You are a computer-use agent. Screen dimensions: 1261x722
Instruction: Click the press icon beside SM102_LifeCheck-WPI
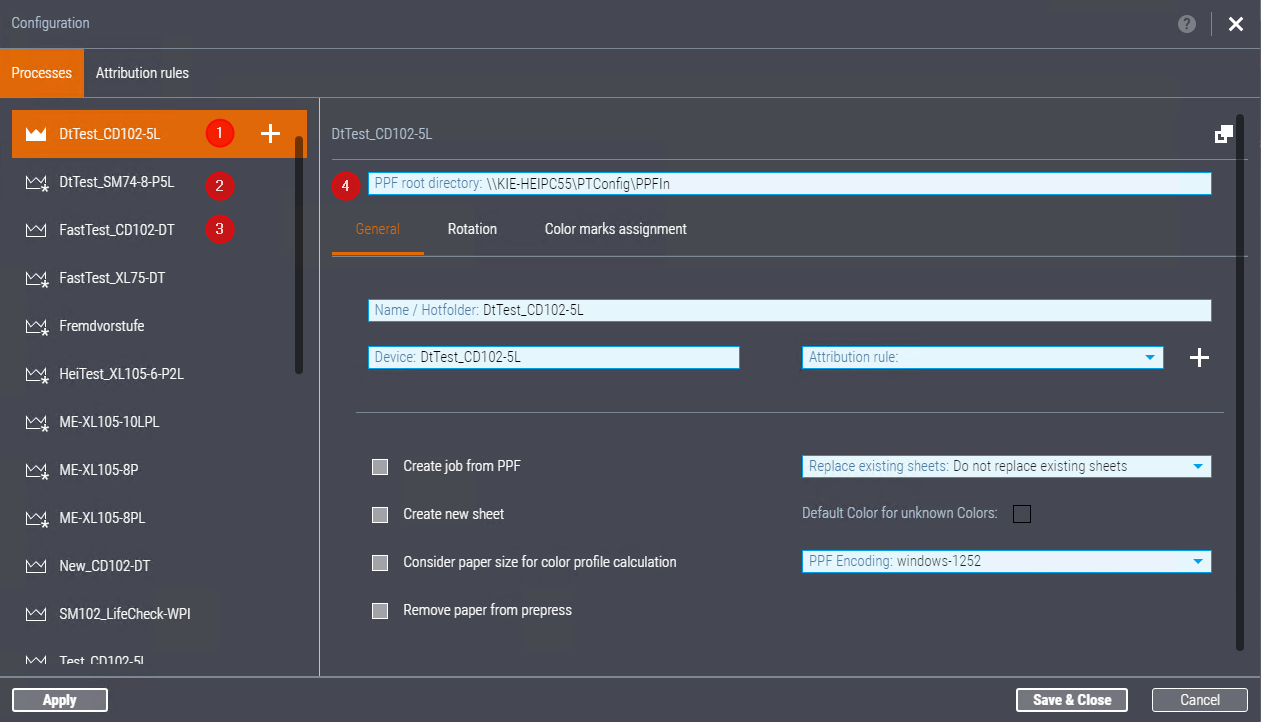pos(35,613)
